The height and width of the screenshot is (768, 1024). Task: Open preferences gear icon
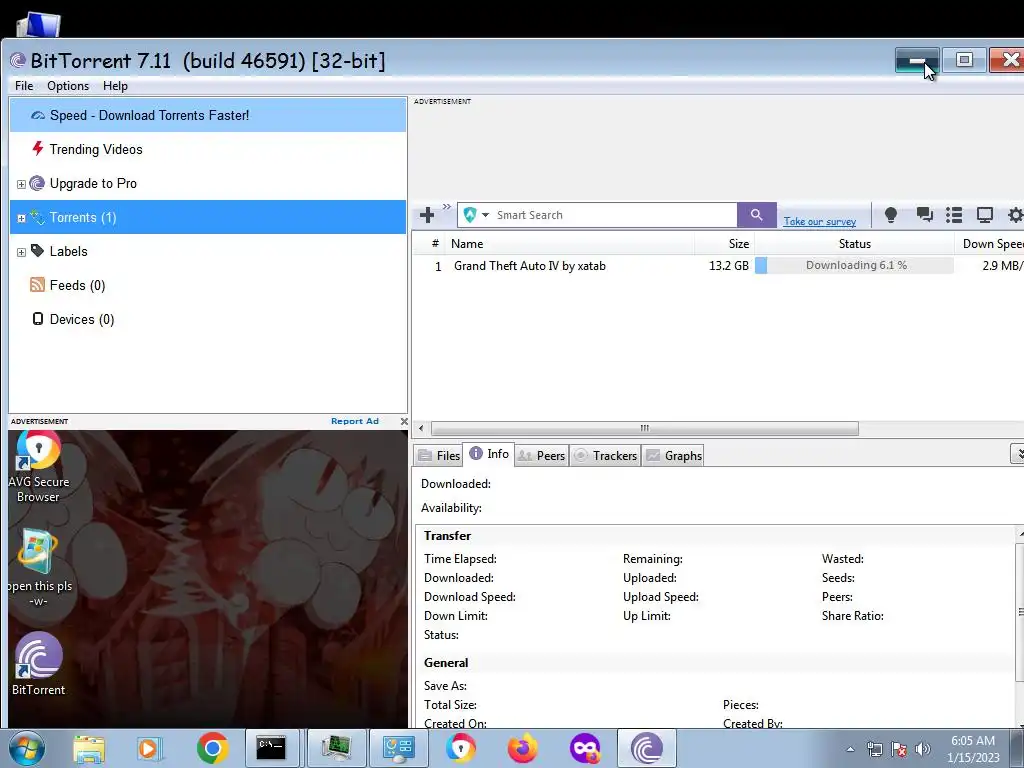1016,215
